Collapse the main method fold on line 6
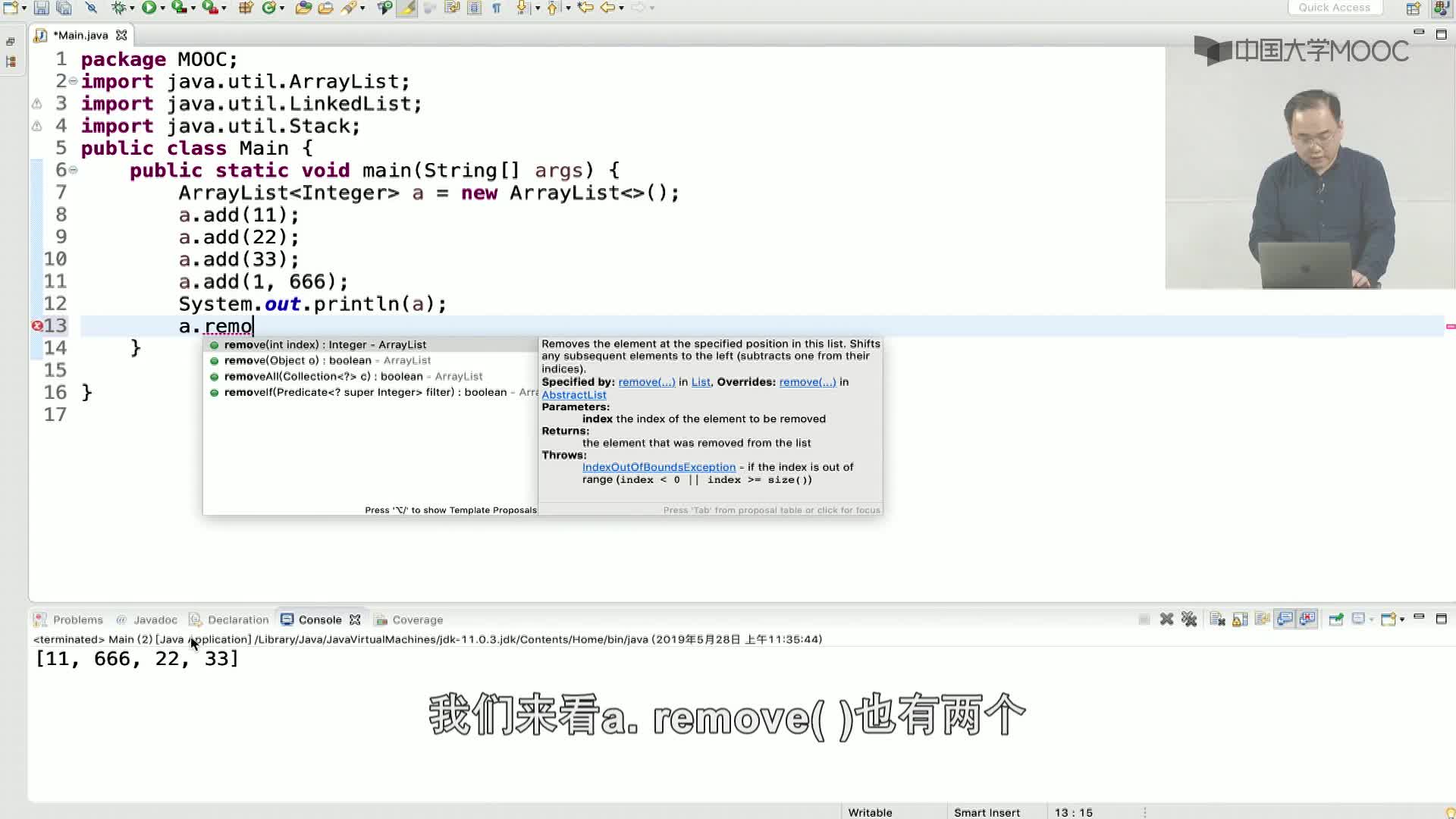 click(x=74, y=170)
